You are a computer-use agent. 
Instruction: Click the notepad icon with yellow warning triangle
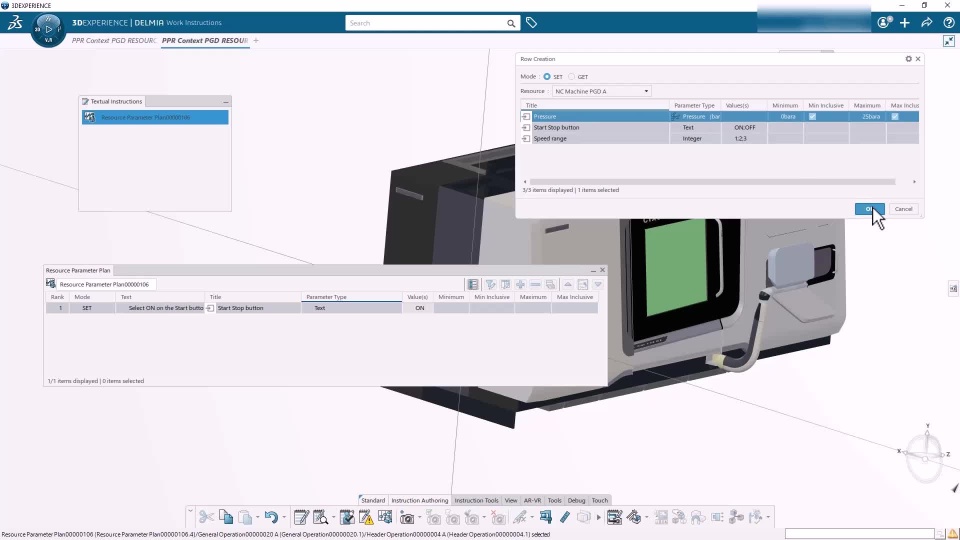pyautogui.click(x=366, y=517)
